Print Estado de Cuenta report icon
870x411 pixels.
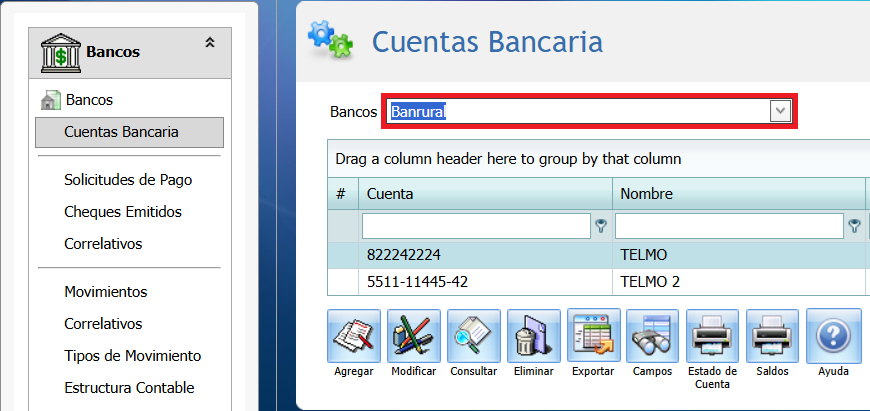(x=712, y=336)
